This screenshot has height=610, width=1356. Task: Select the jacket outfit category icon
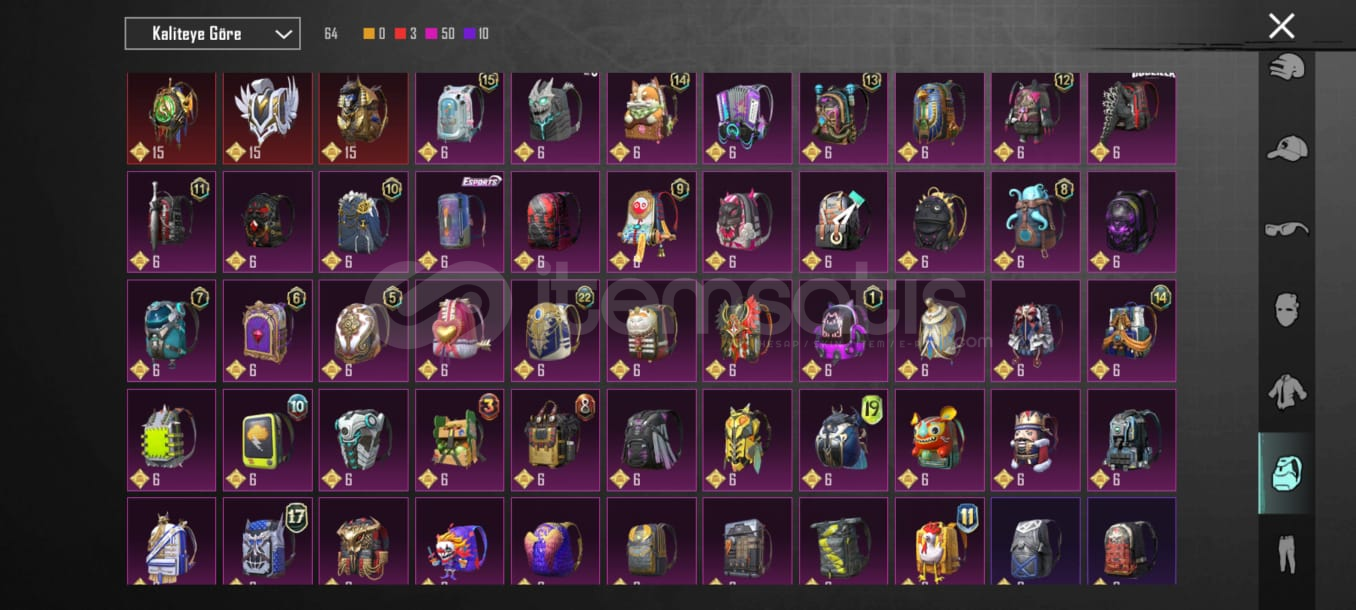(1287, 392)
